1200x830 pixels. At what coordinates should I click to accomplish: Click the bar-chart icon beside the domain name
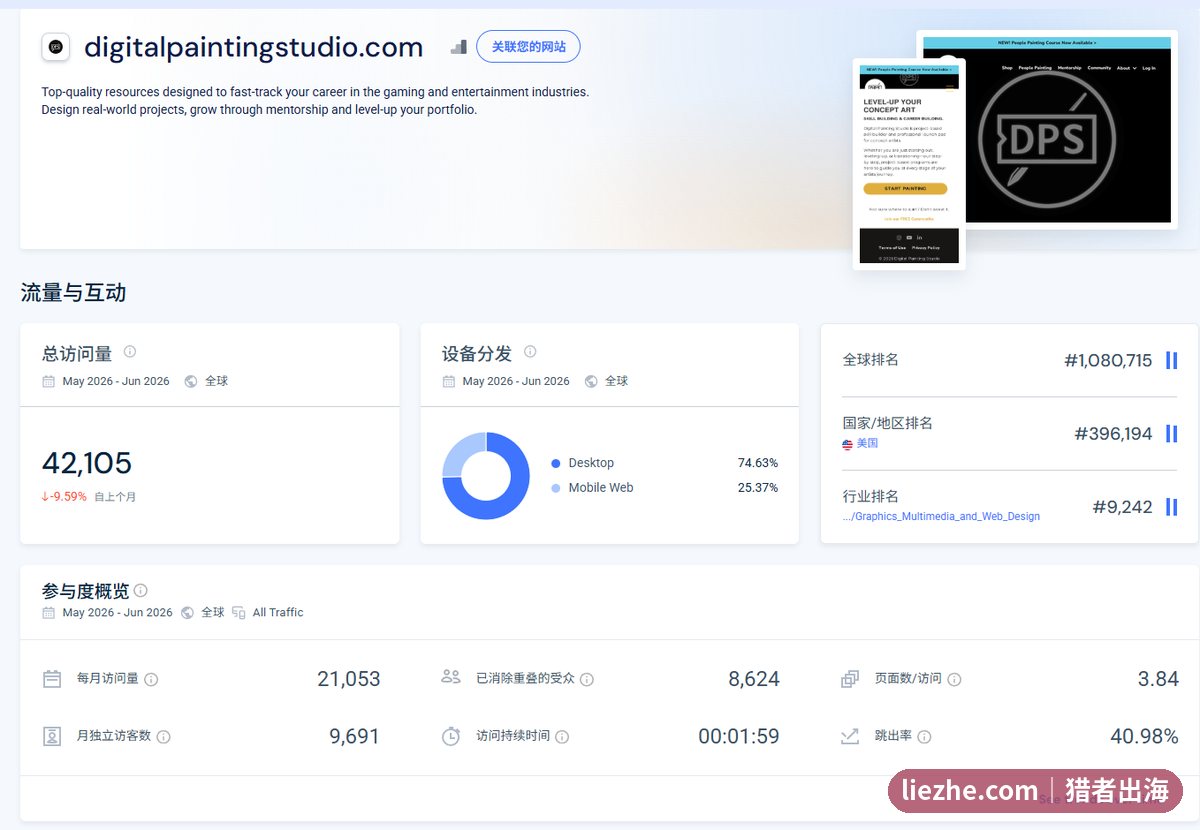pyautogui.click(x=458, y=46)
